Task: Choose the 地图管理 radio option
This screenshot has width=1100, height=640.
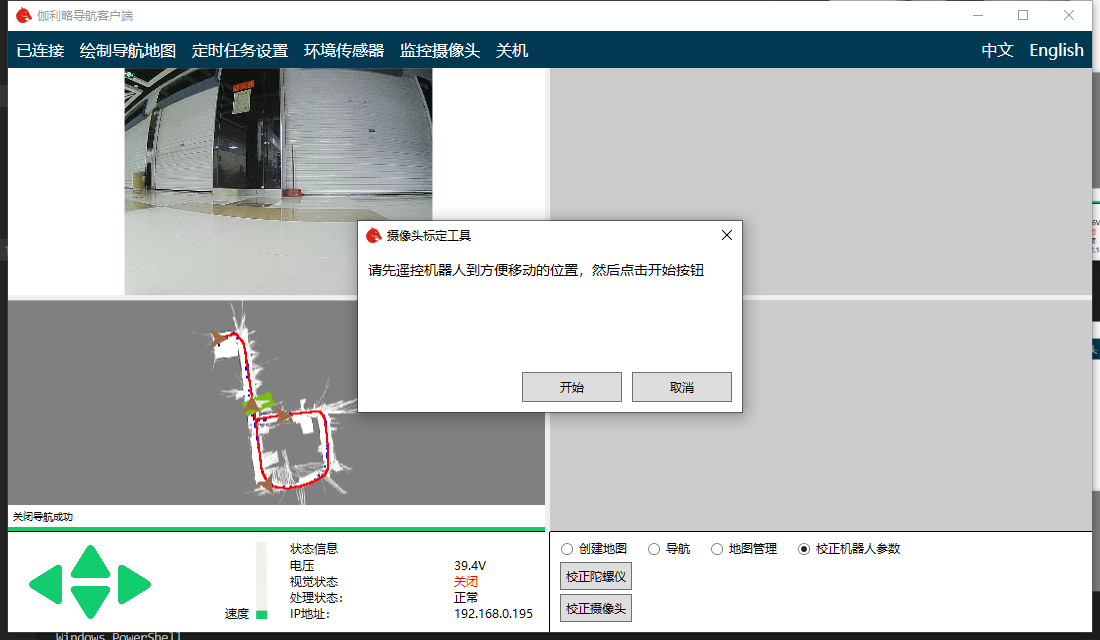Action: point(717,549)
